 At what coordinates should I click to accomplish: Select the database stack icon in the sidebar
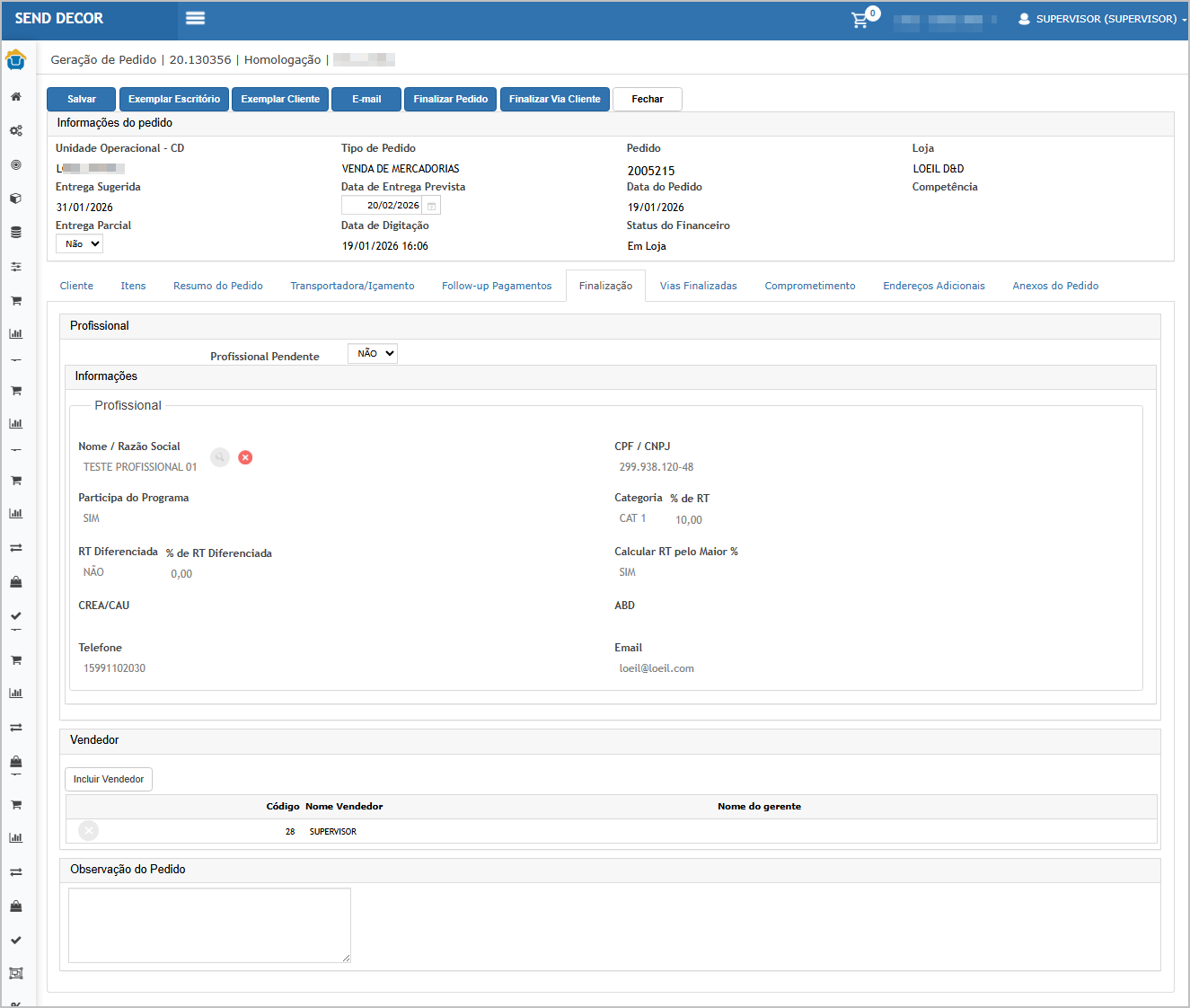[16, 233]
